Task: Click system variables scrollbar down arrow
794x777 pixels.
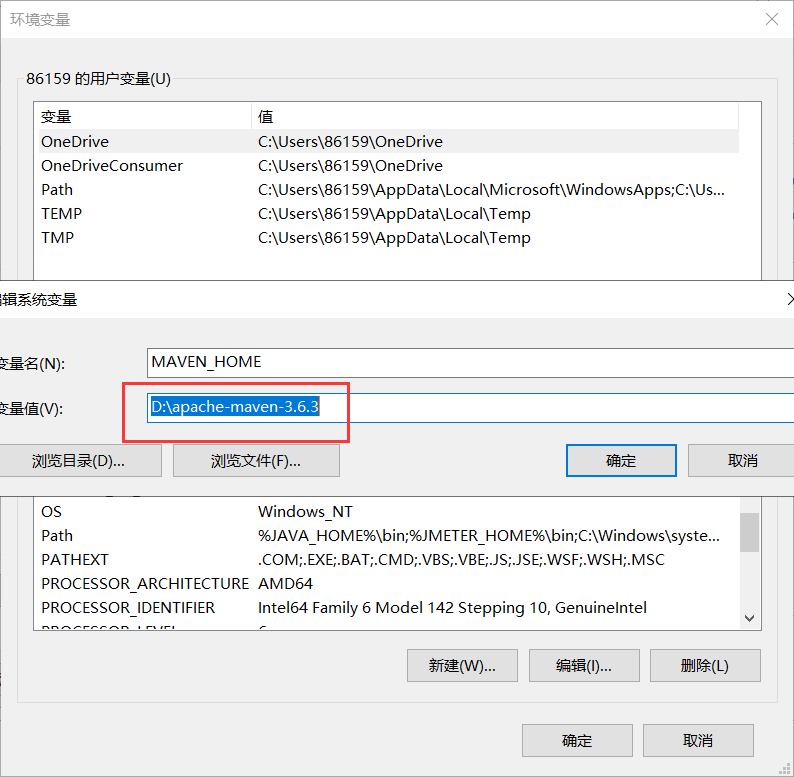Action: click(x=749, y=619)
